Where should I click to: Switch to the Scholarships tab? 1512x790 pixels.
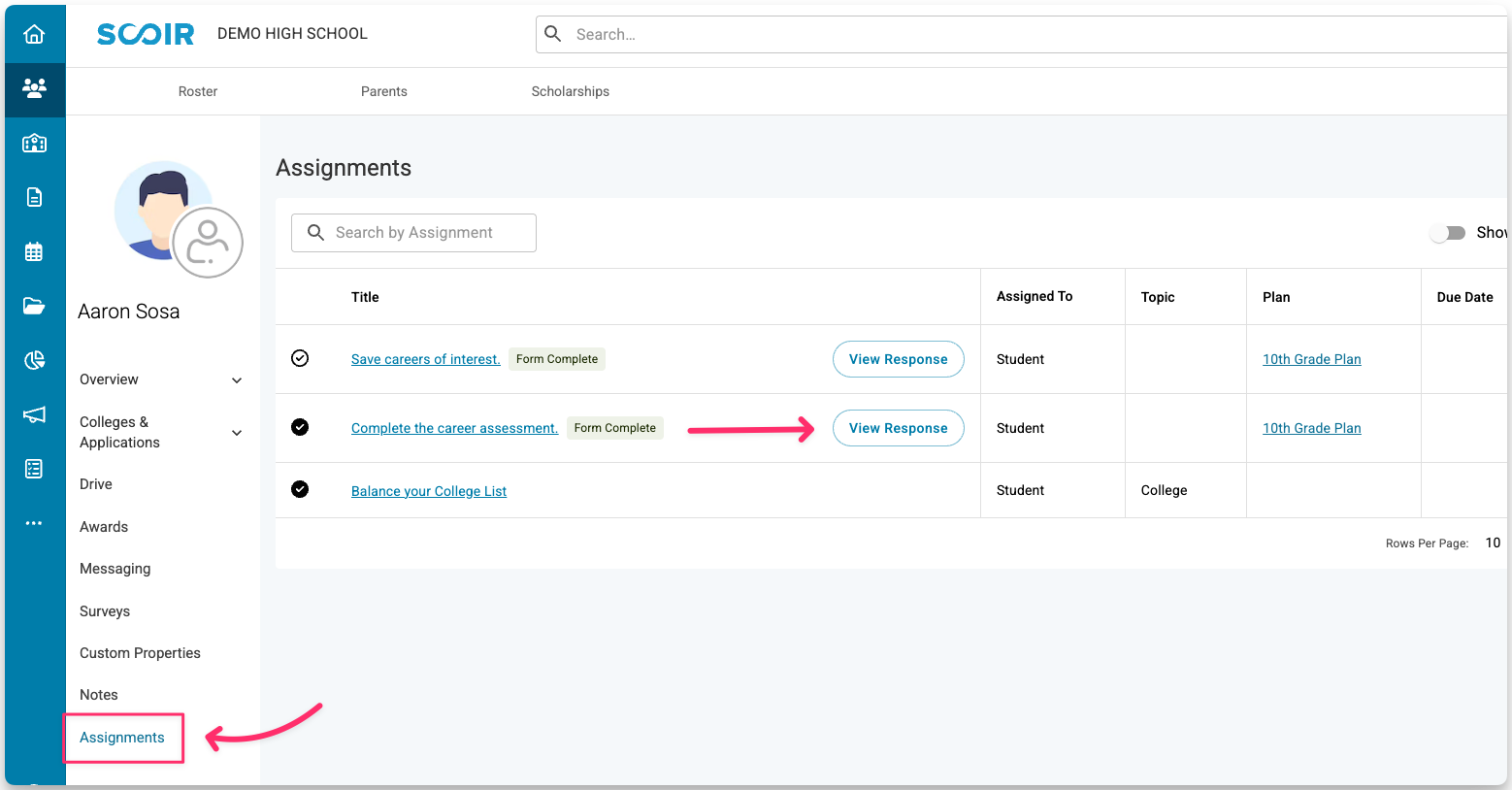[571, 91]
